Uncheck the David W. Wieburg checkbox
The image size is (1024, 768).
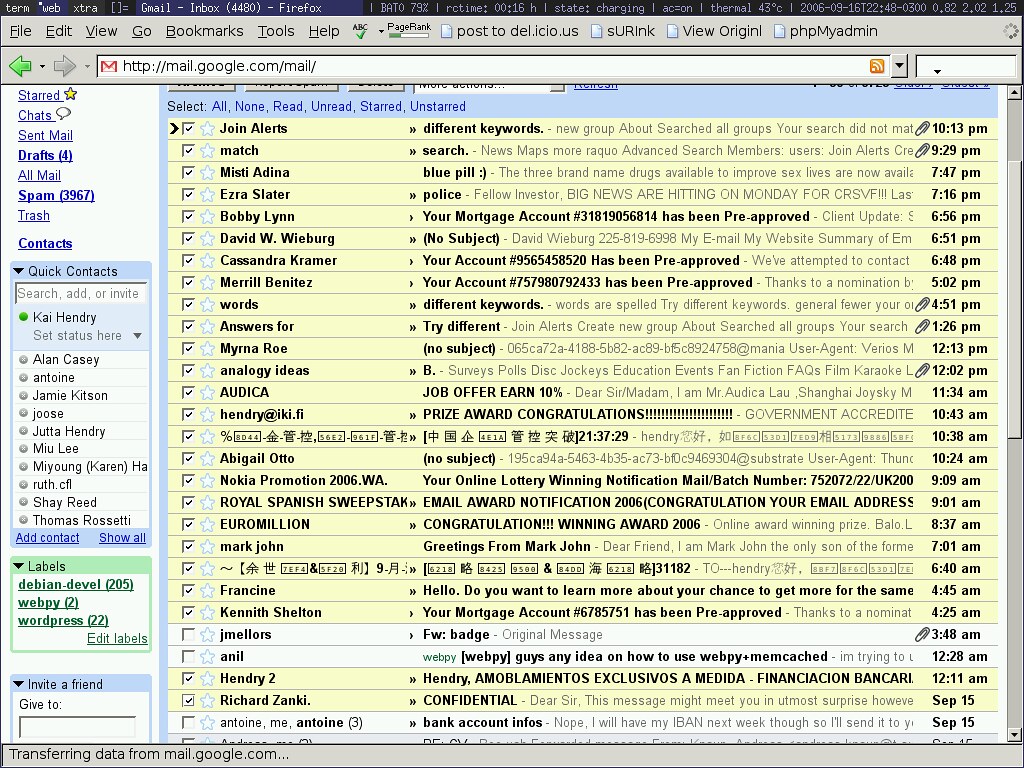[188, 238]
